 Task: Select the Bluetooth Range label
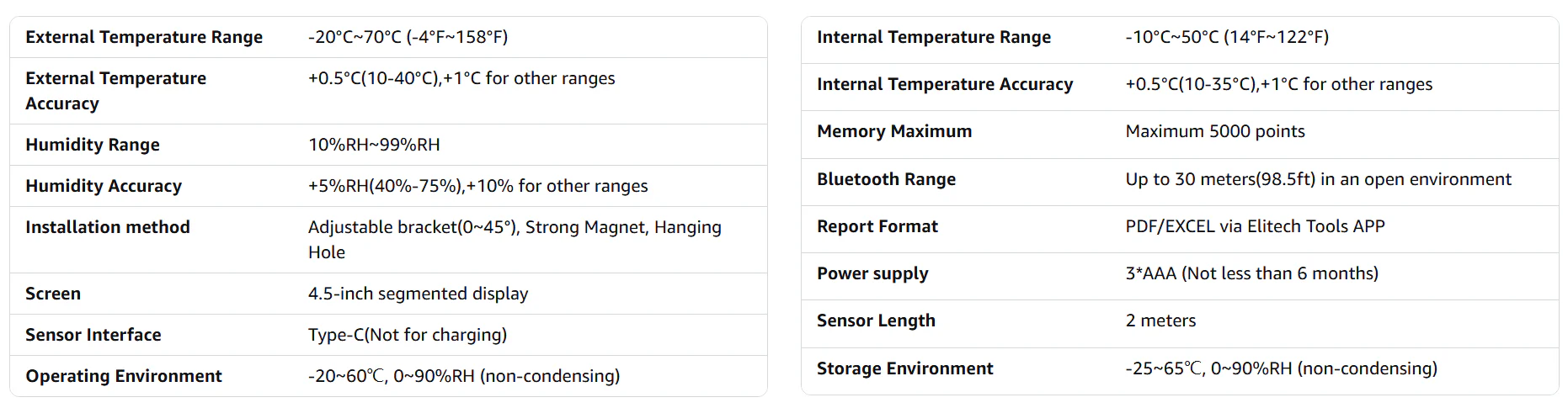886,179
